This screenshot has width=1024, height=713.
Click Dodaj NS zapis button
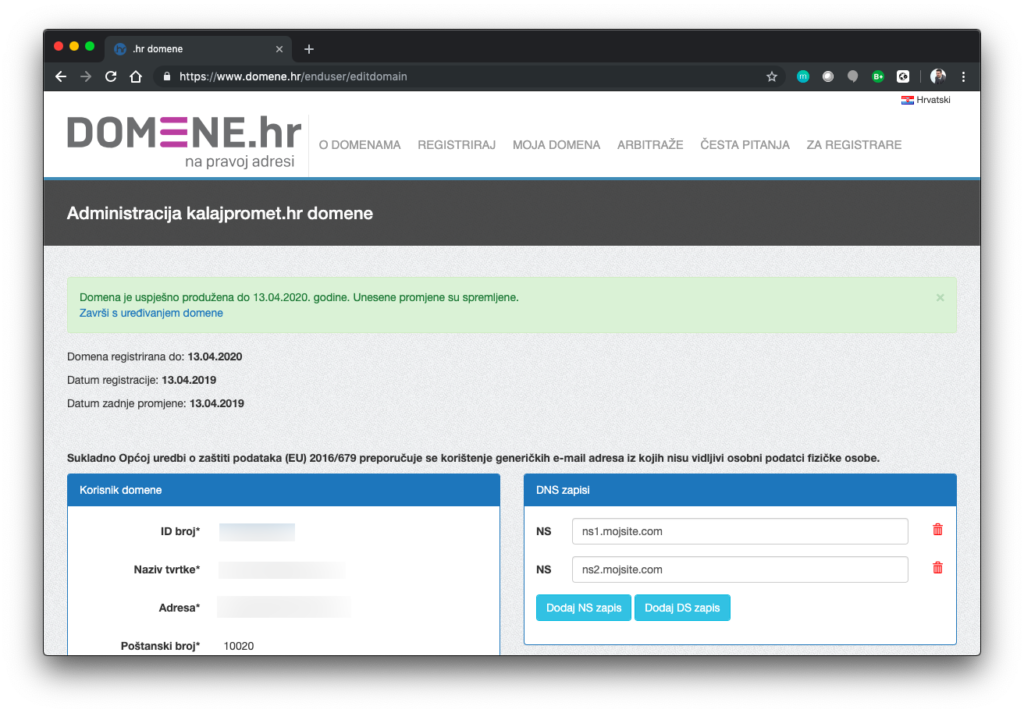(583, 608)
